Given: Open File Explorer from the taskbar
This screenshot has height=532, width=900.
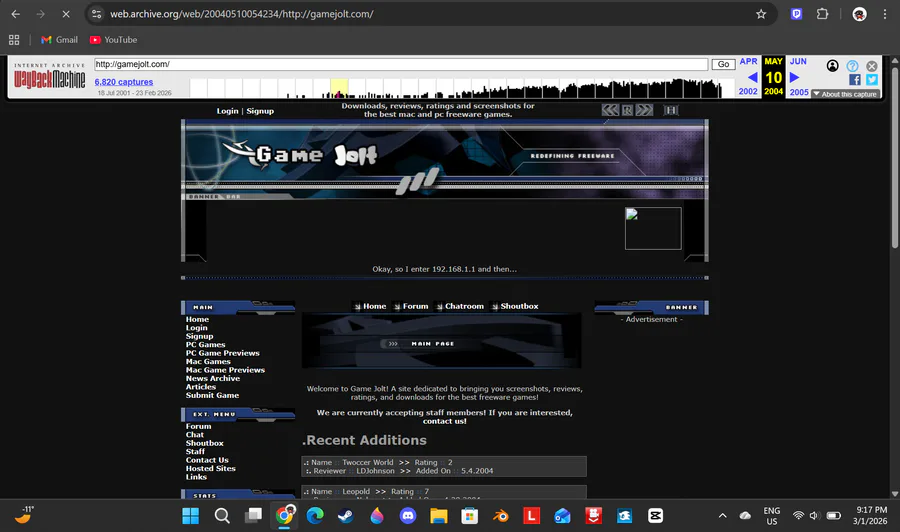Looking at the screenshot, I should click(439, 516).
